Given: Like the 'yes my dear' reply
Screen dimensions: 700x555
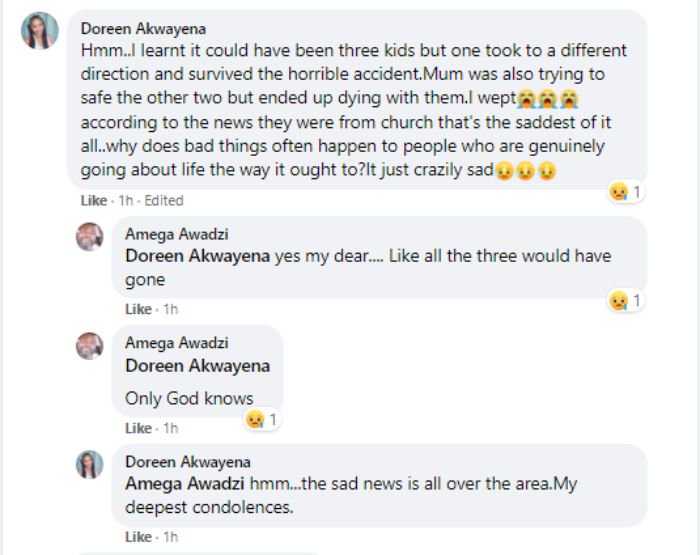Looking at the screenshot, I should click(x=138, y=309).
